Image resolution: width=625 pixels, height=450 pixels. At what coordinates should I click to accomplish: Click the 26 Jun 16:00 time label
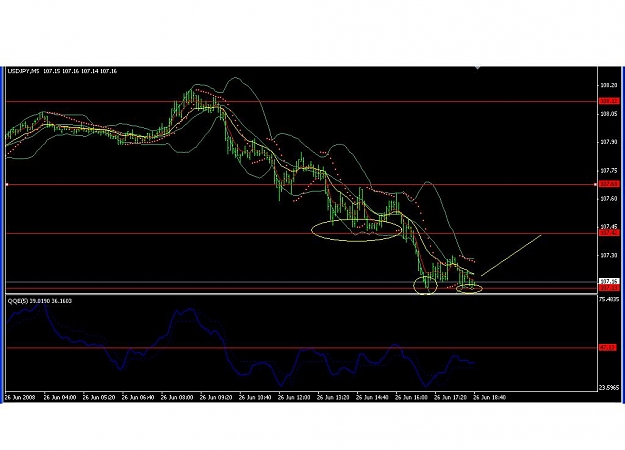(411, 398)
